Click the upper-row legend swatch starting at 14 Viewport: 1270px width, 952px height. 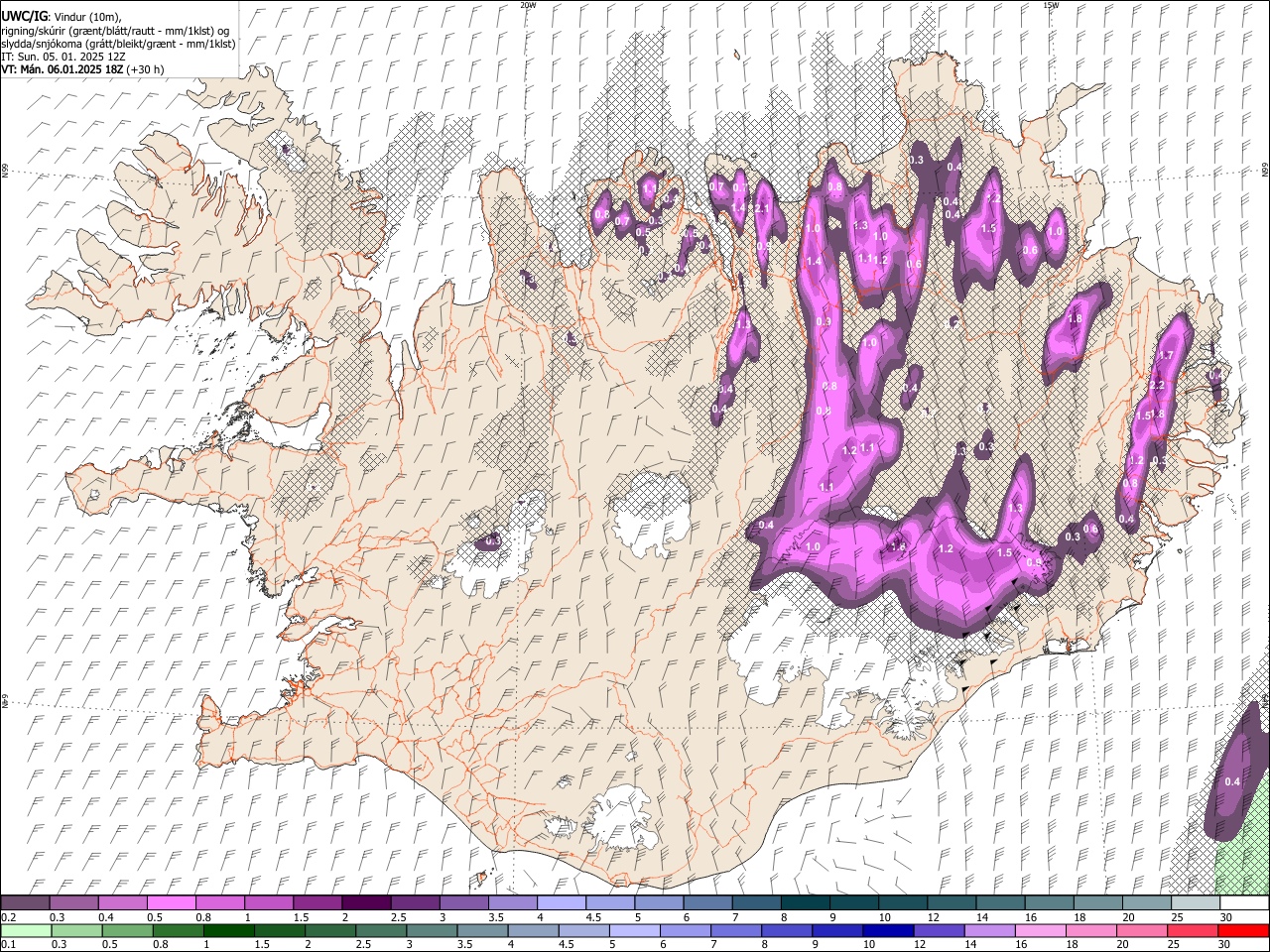1000,903
